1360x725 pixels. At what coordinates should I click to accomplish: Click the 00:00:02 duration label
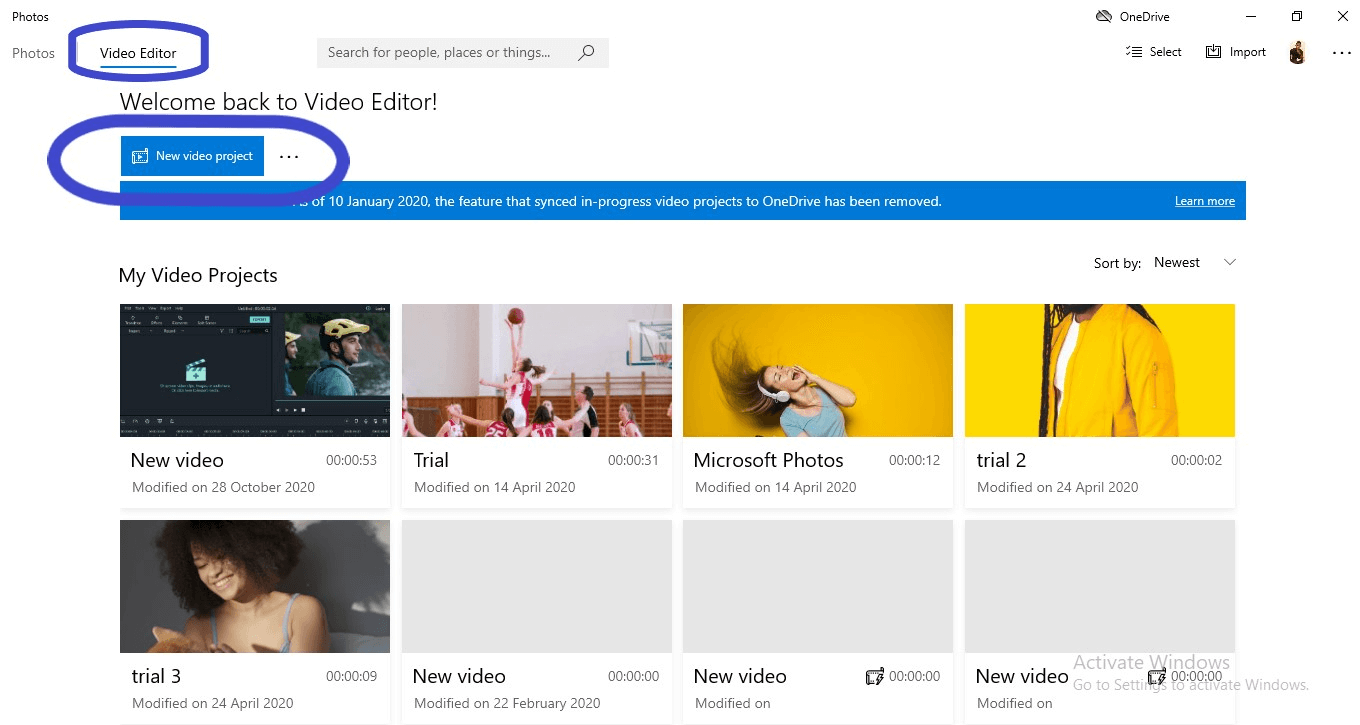(x=1196, y=460)
